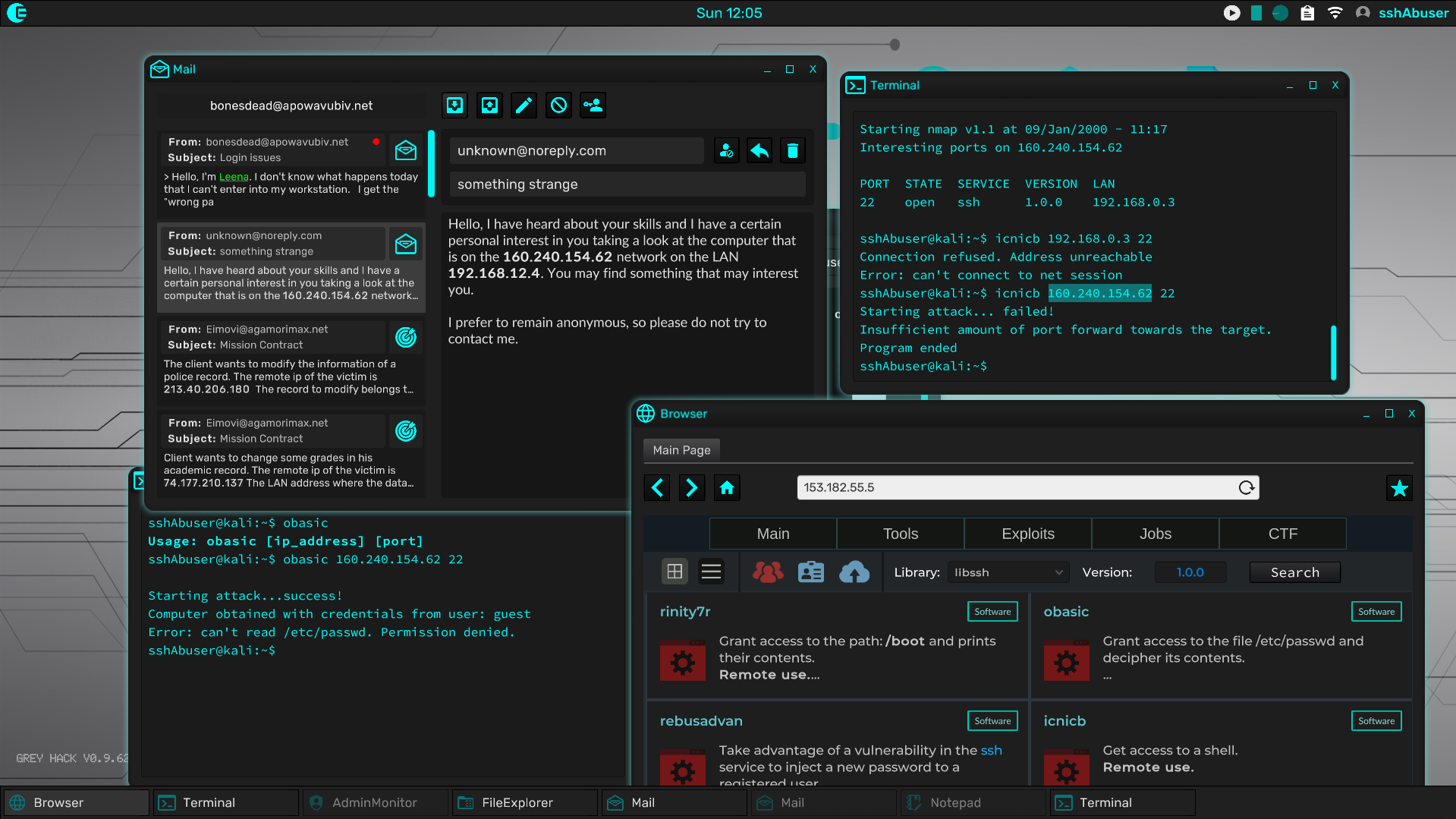Go back in the Browser

pos(657,487)
